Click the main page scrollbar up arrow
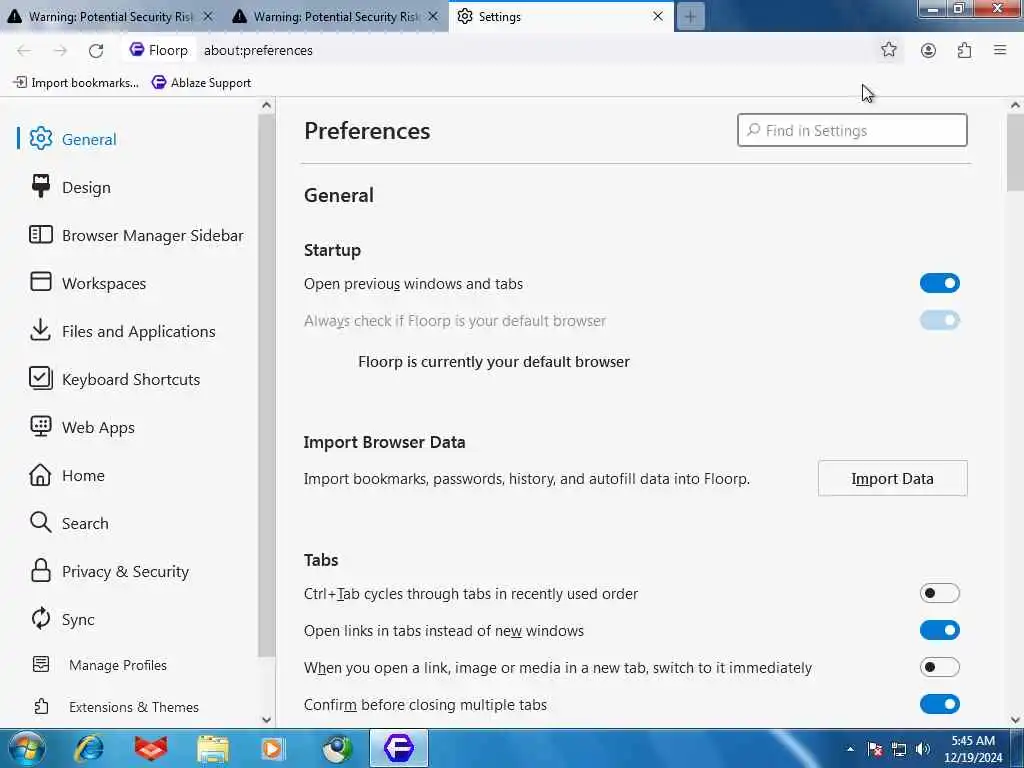The width and height of the screenshot is (1024, 768). point(1015,104)
